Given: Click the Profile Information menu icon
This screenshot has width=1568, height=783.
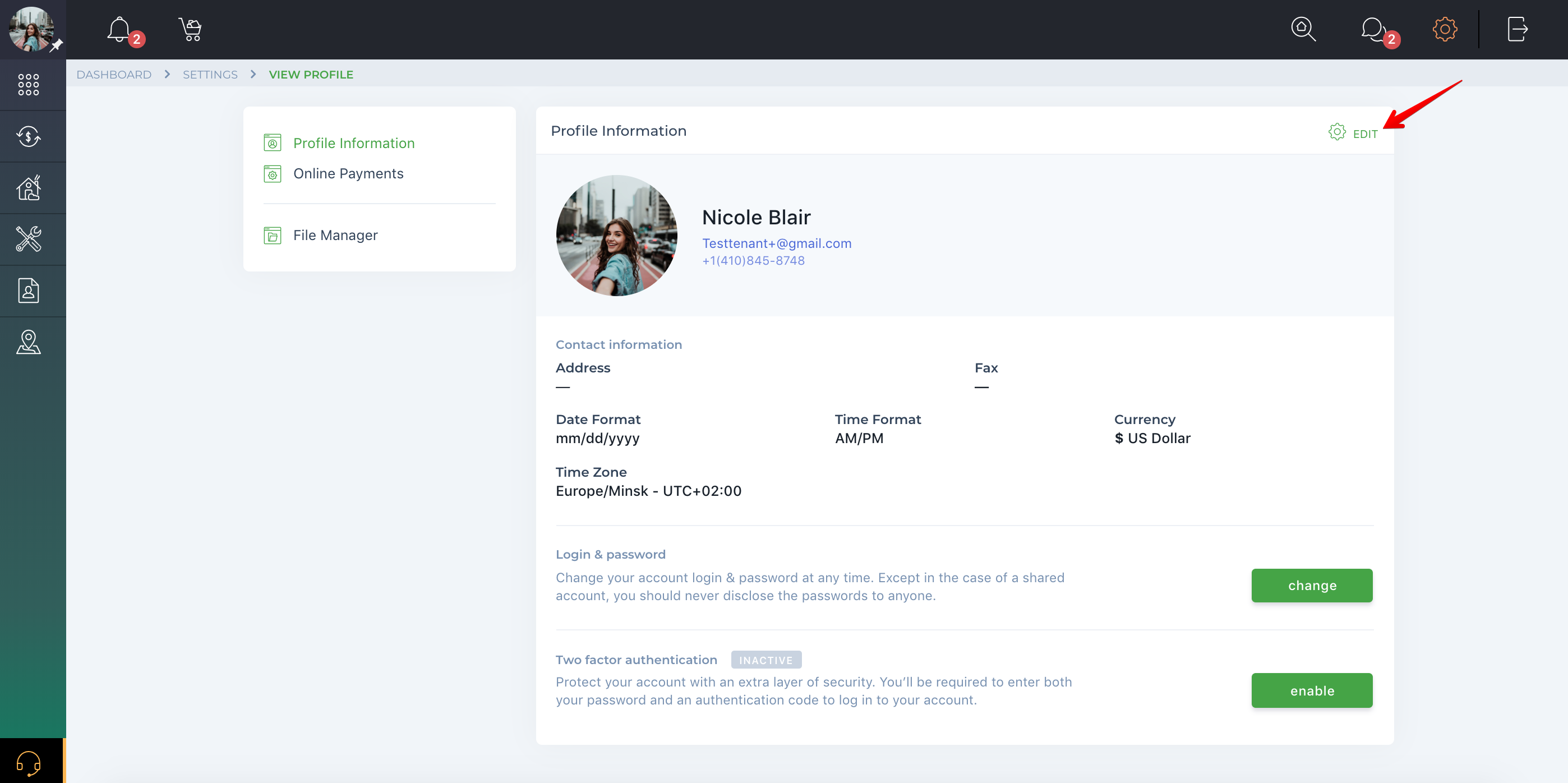Looking at the screenshot, I should pos(272,143).
